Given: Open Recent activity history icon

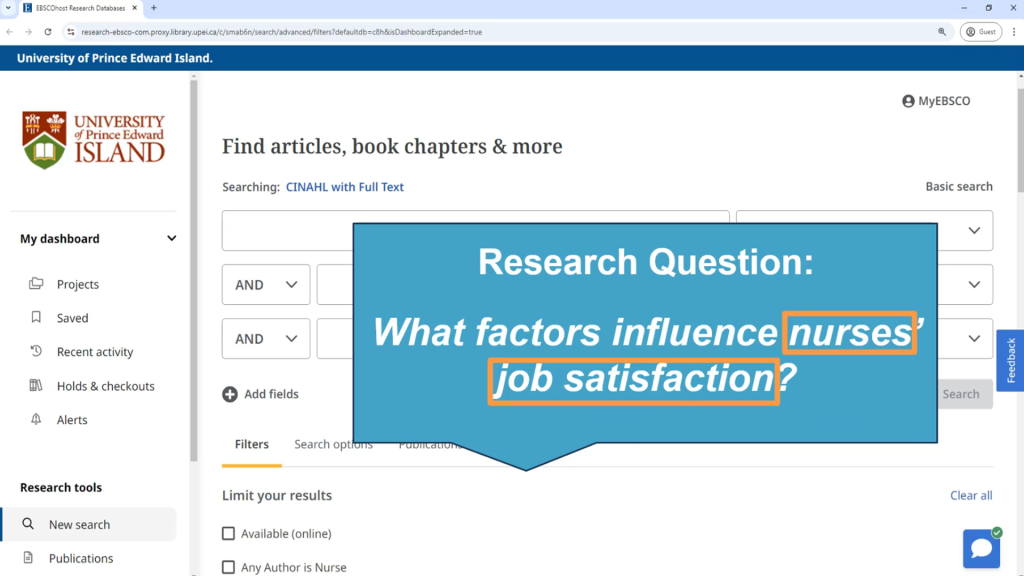Looking at the screenshot, I should pos(37,352).
